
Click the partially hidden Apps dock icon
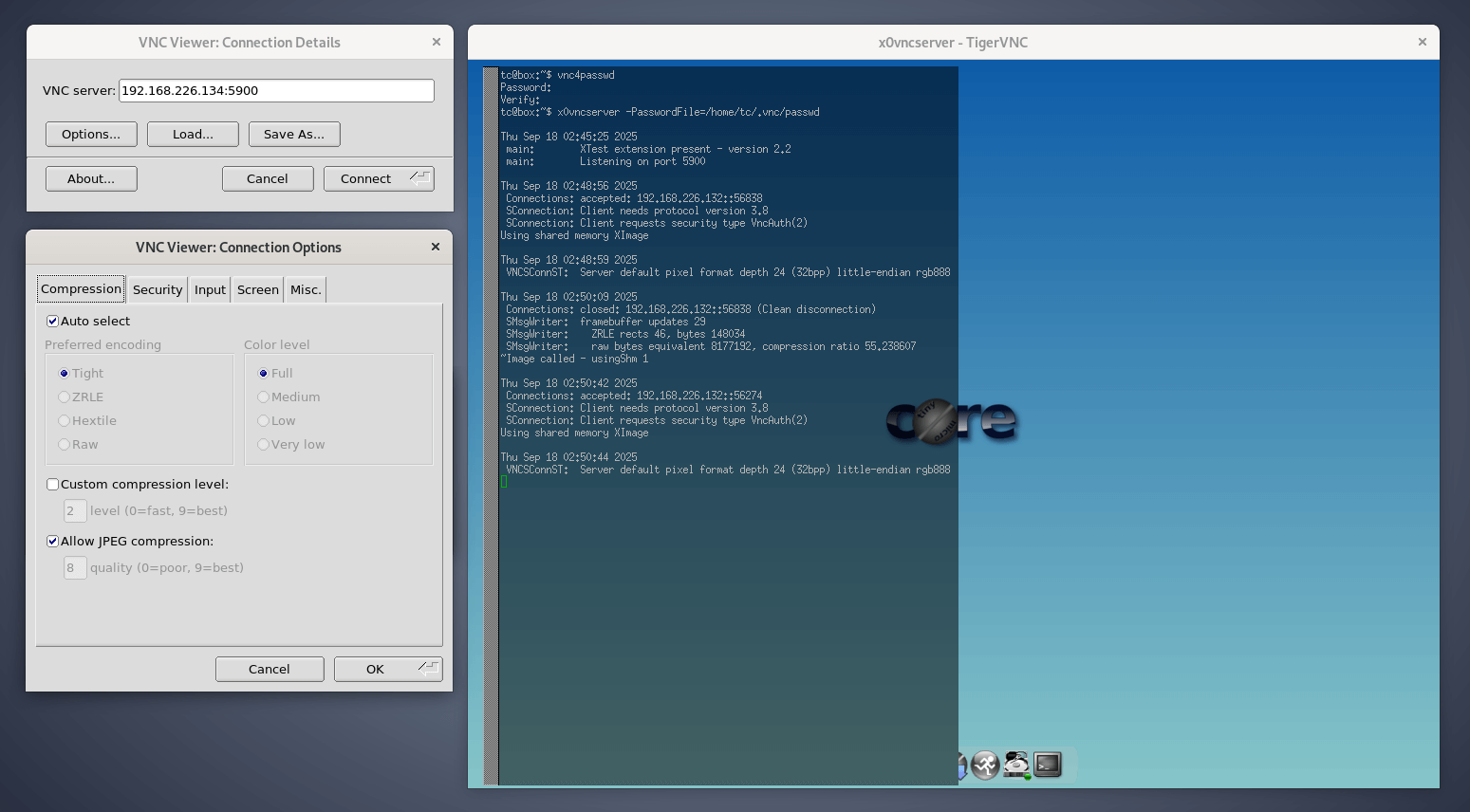(962, 766)
